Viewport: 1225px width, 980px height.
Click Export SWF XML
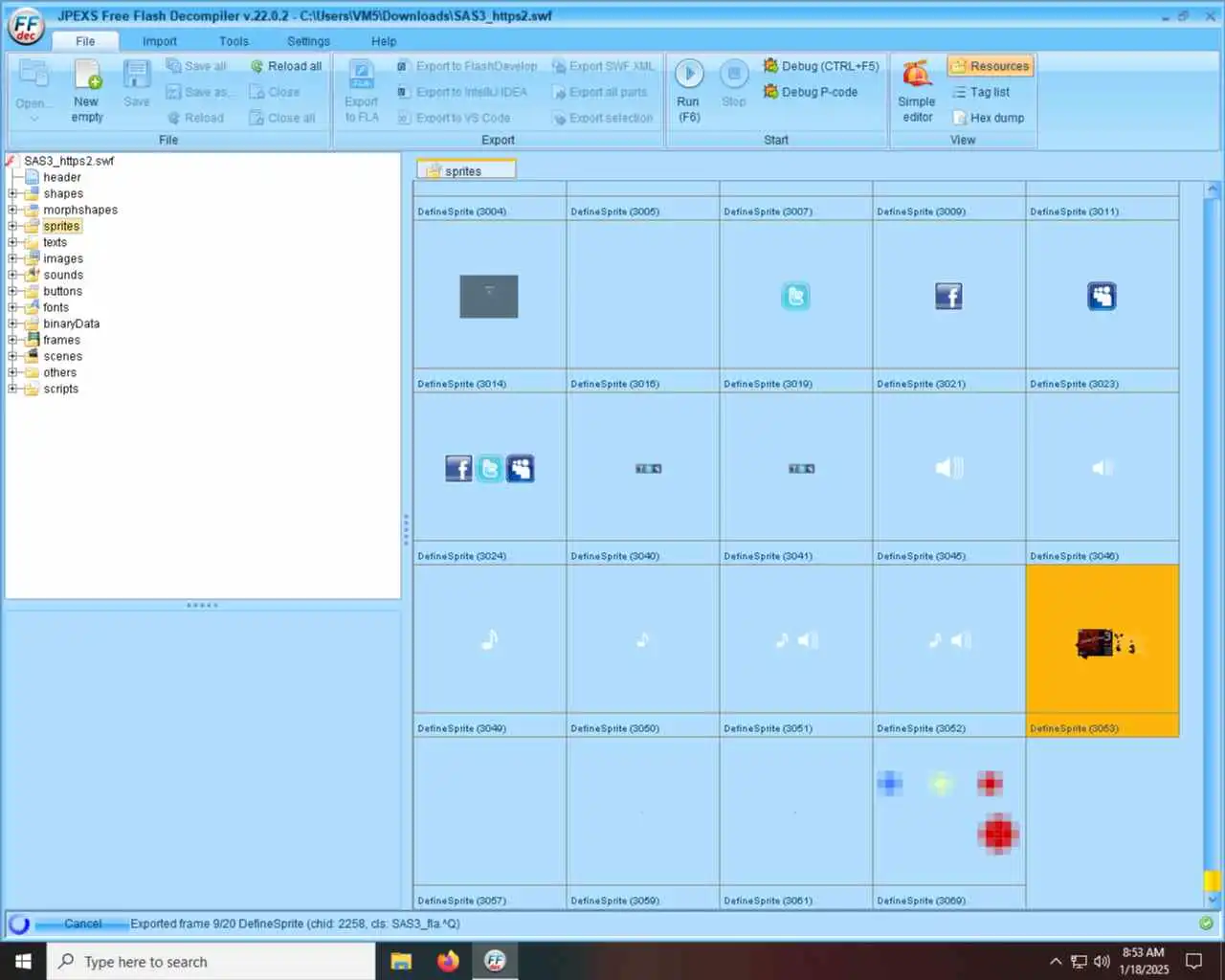pos(604,66)
